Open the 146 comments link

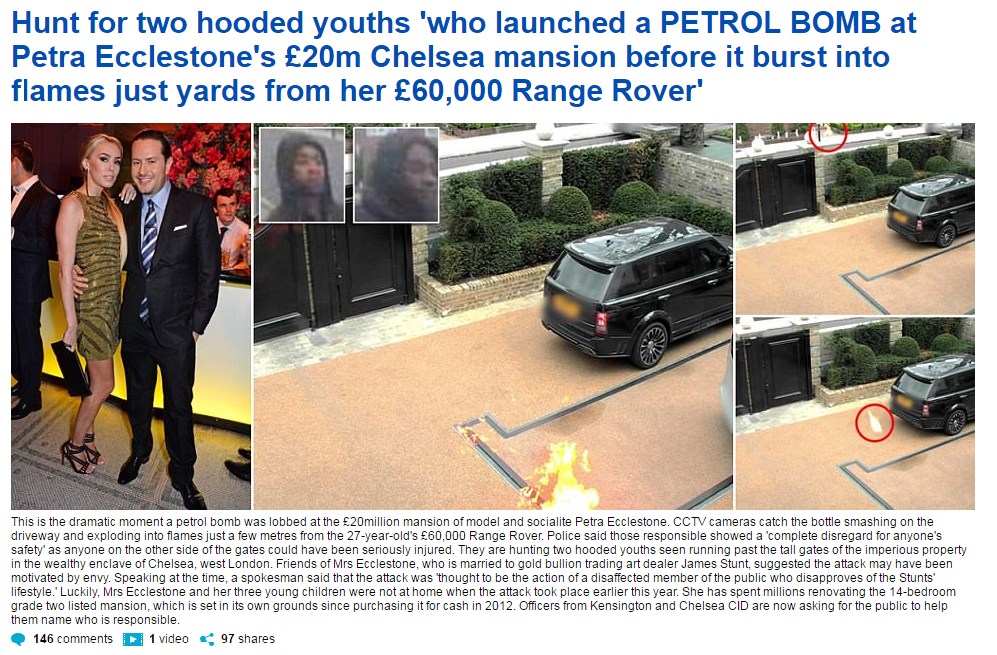[x=72, y=639]
